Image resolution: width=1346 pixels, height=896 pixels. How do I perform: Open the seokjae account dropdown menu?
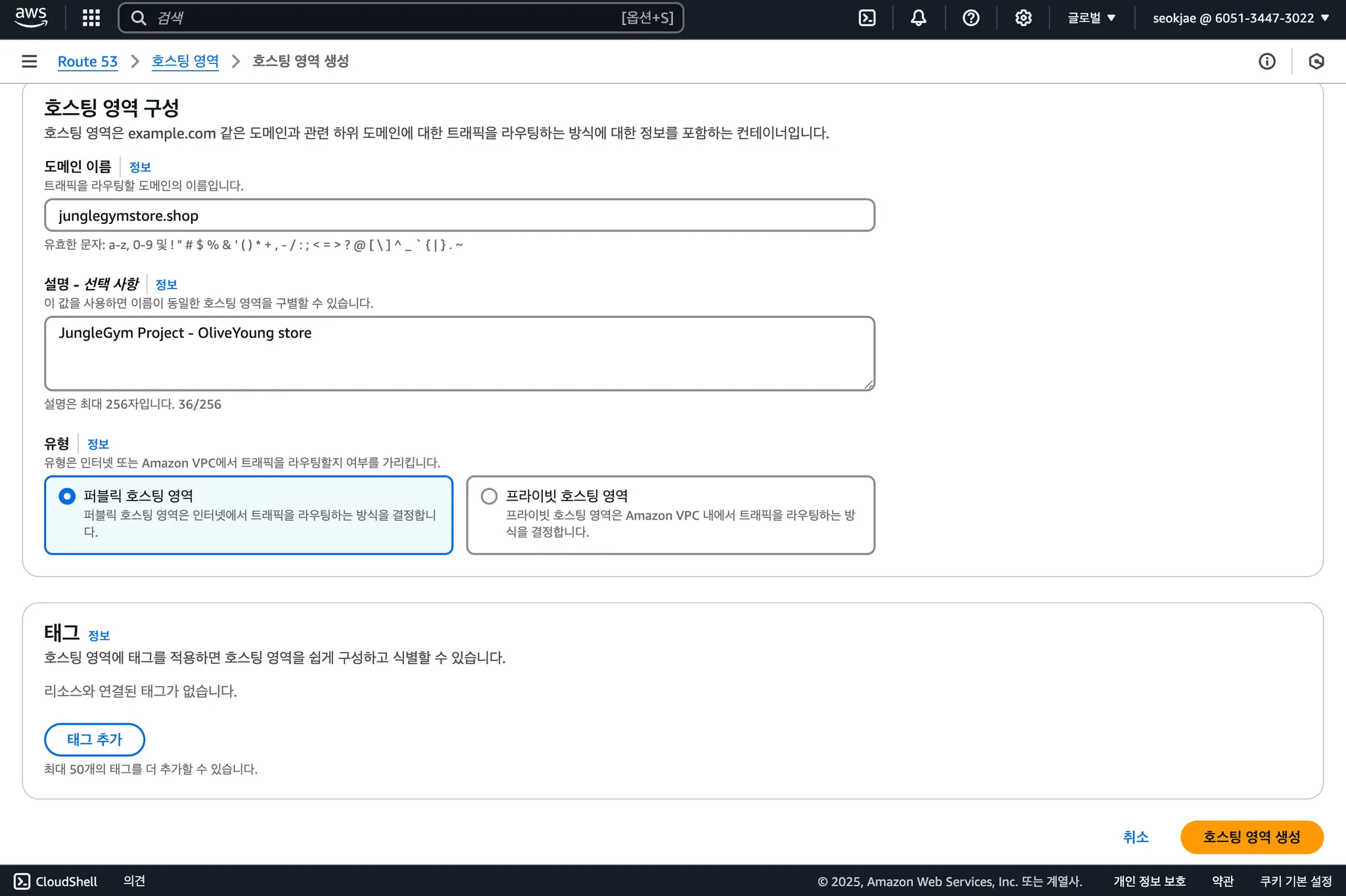click(1240, 18)
